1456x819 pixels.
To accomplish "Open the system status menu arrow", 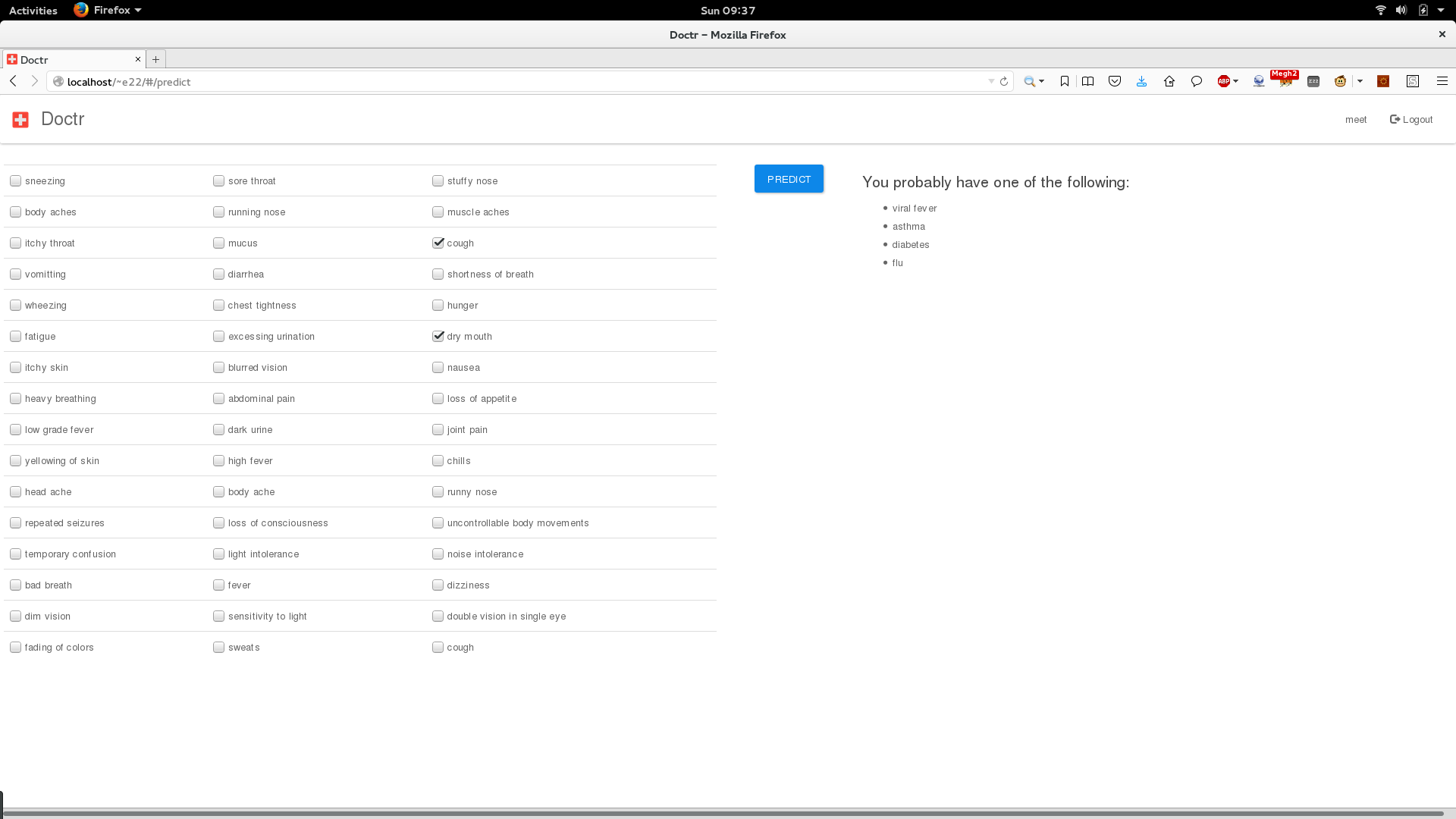I will [x=1441, y=11].
